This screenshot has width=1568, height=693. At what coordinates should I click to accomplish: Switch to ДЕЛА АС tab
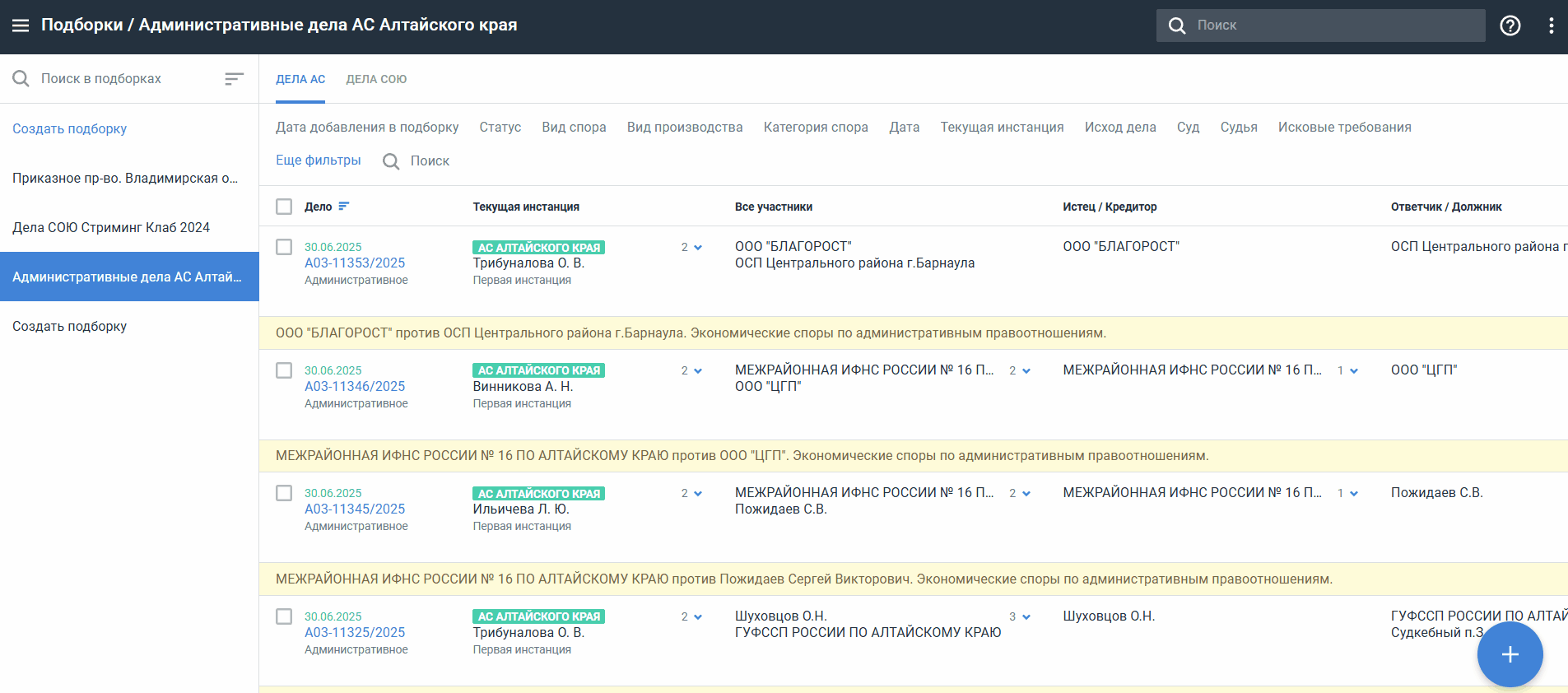coord(300,79)
